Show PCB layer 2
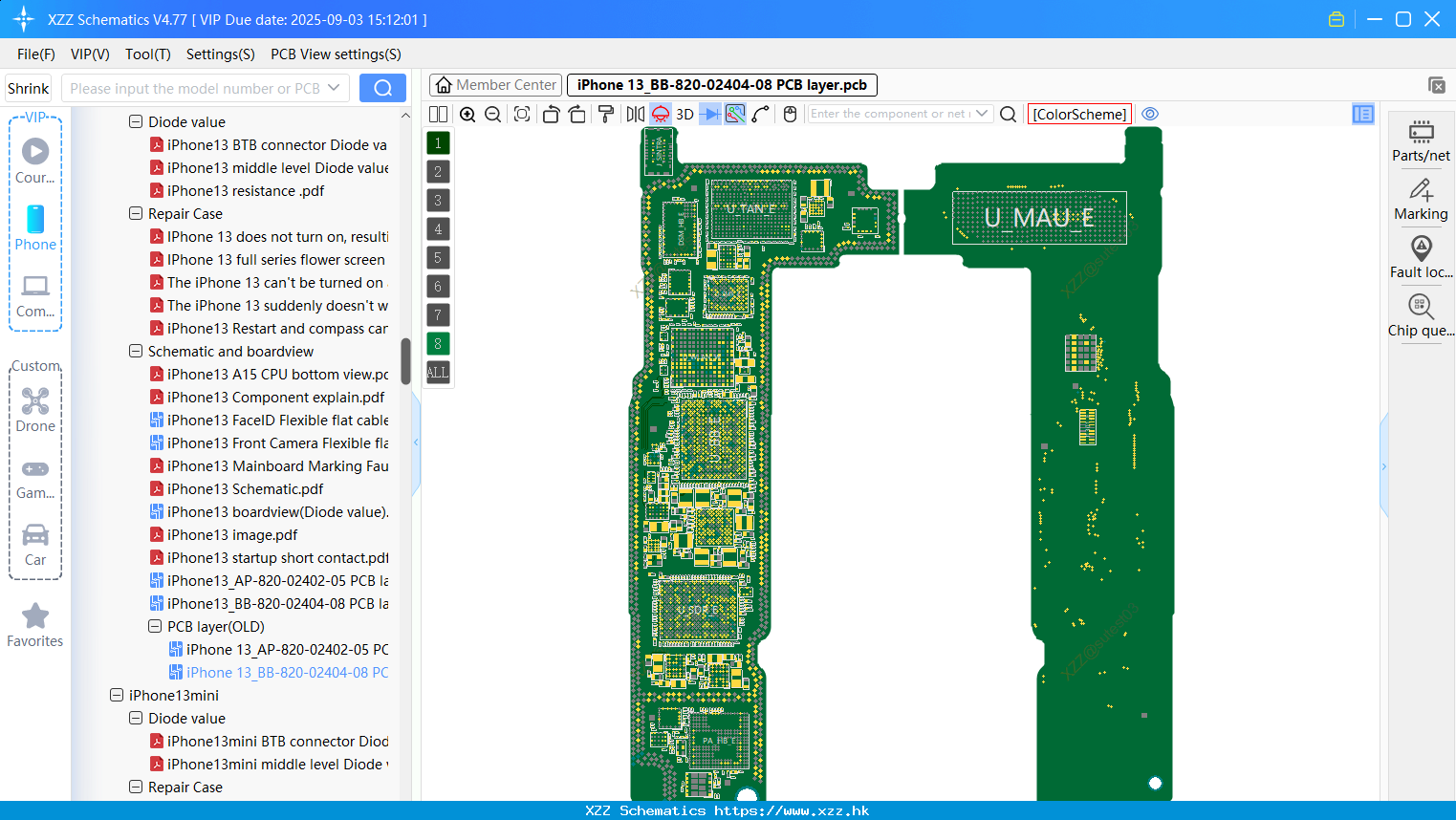Viewport: 1456px width, 820px height. pyautogui.click(x=438, y=172)
